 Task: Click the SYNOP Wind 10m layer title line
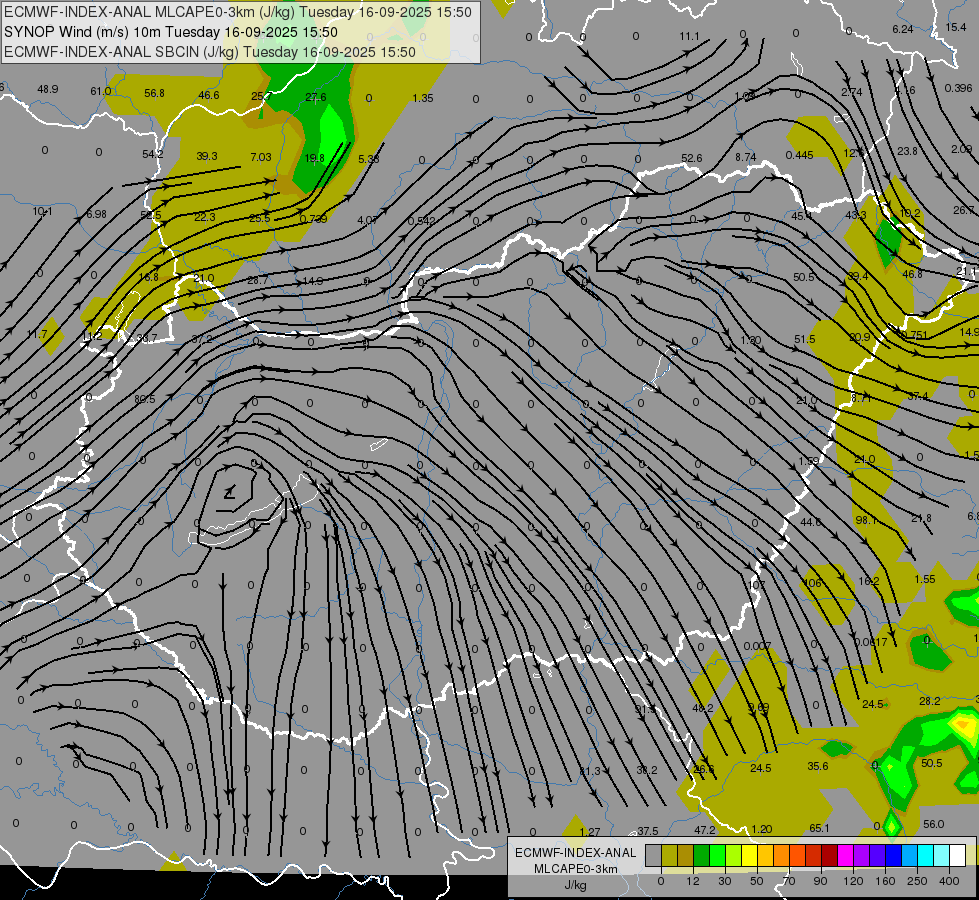point(170,32)
